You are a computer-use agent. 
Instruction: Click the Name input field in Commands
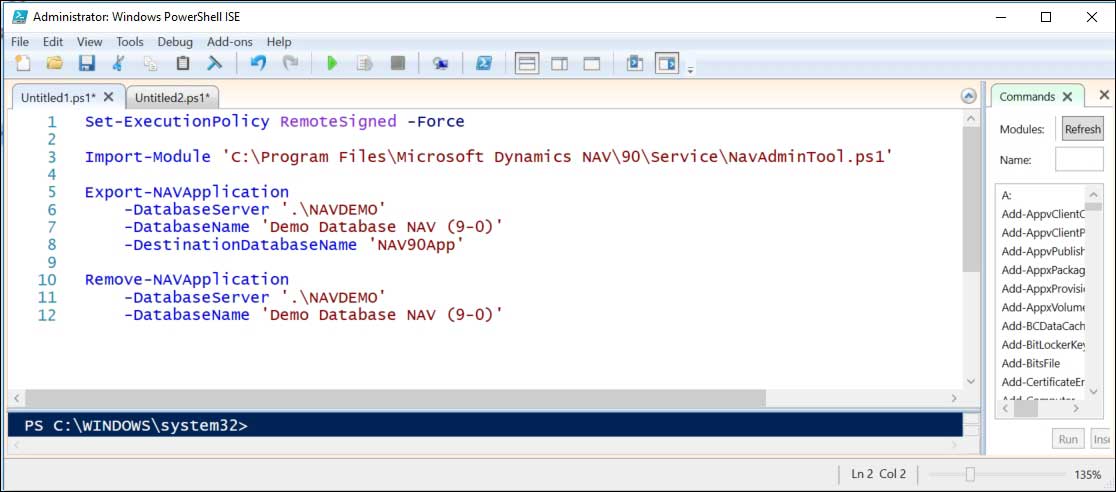tap(1079, 160)
